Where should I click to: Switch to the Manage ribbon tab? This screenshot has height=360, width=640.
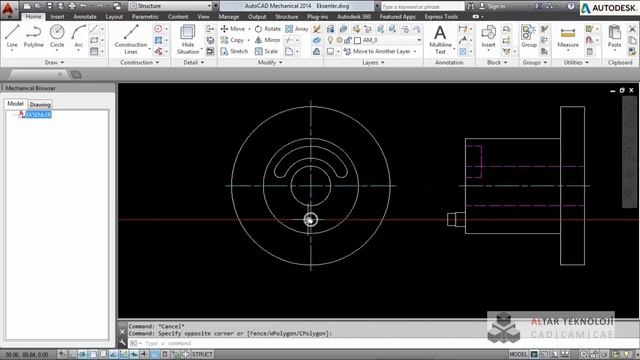coord(229,17)
